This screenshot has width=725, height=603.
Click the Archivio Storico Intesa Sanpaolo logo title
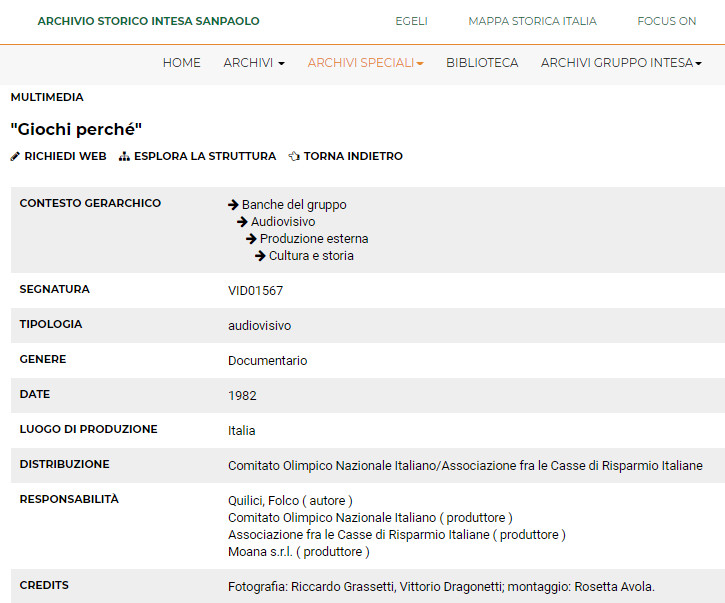pyautogui.click(x=148, y=21)
